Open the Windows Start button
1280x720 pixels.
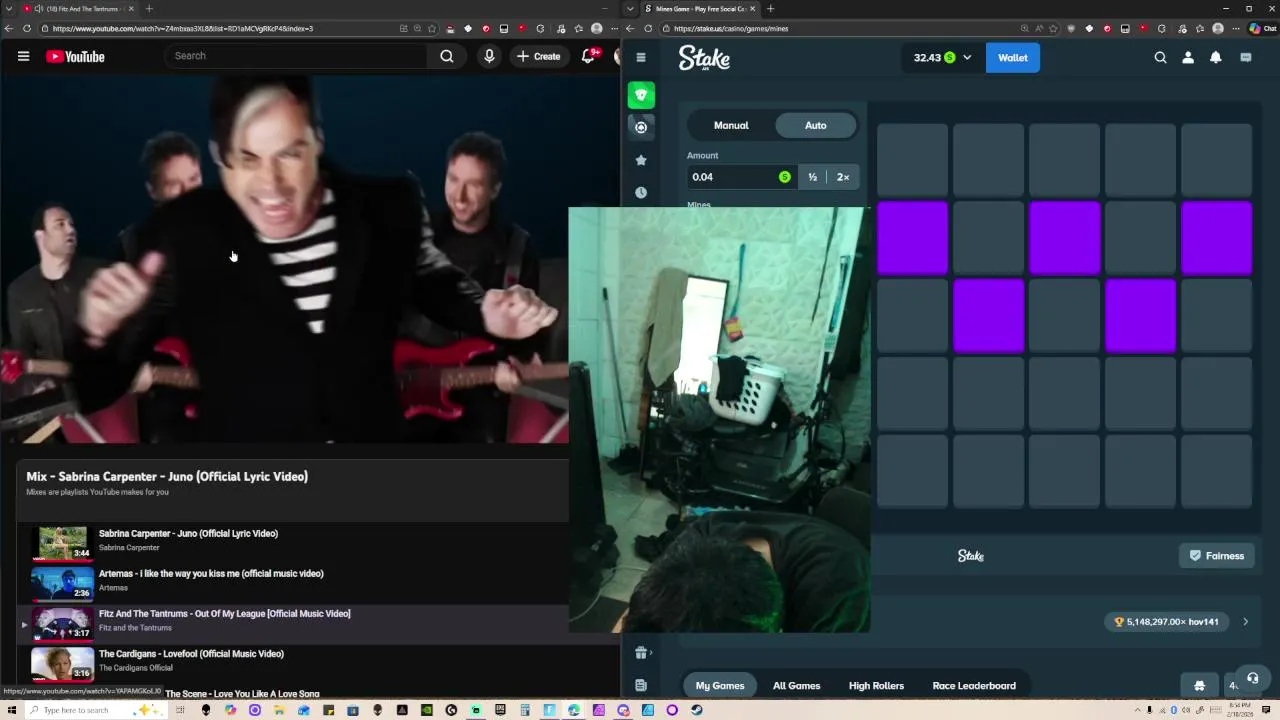point(11,710)
